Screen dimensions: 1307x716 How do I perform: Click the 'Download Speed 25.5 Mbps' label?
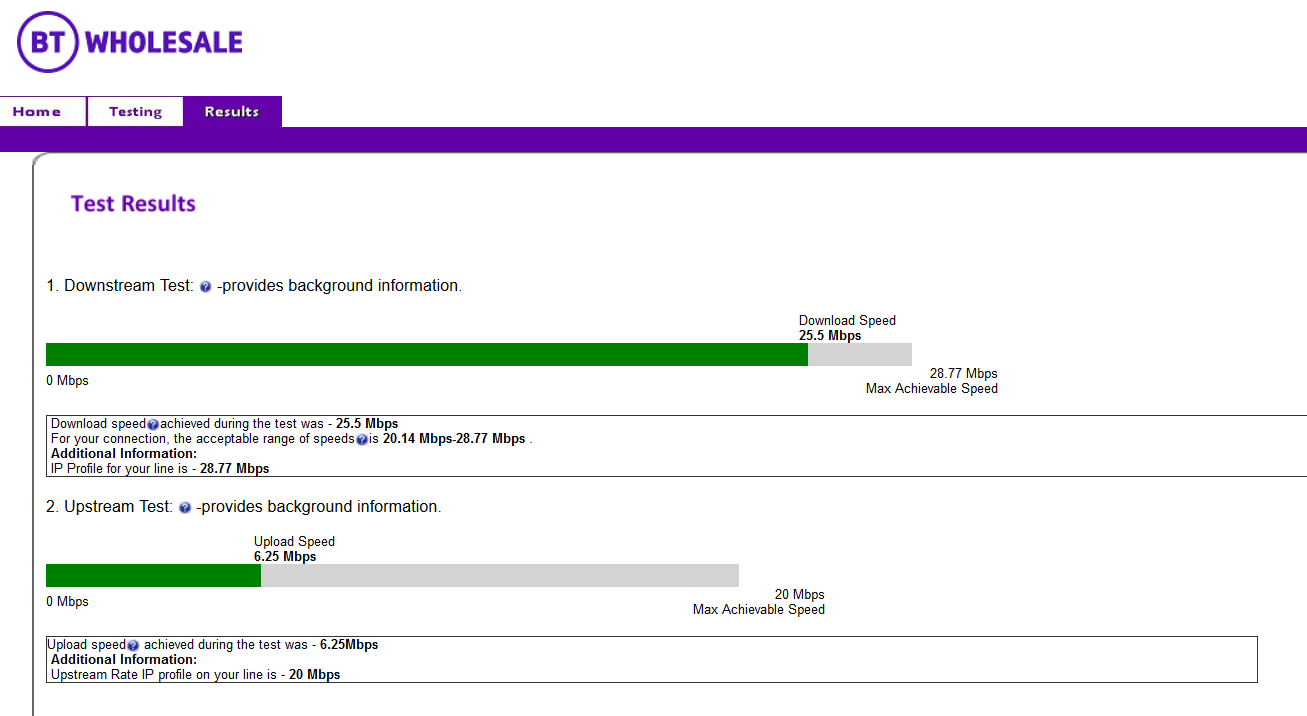846,328
